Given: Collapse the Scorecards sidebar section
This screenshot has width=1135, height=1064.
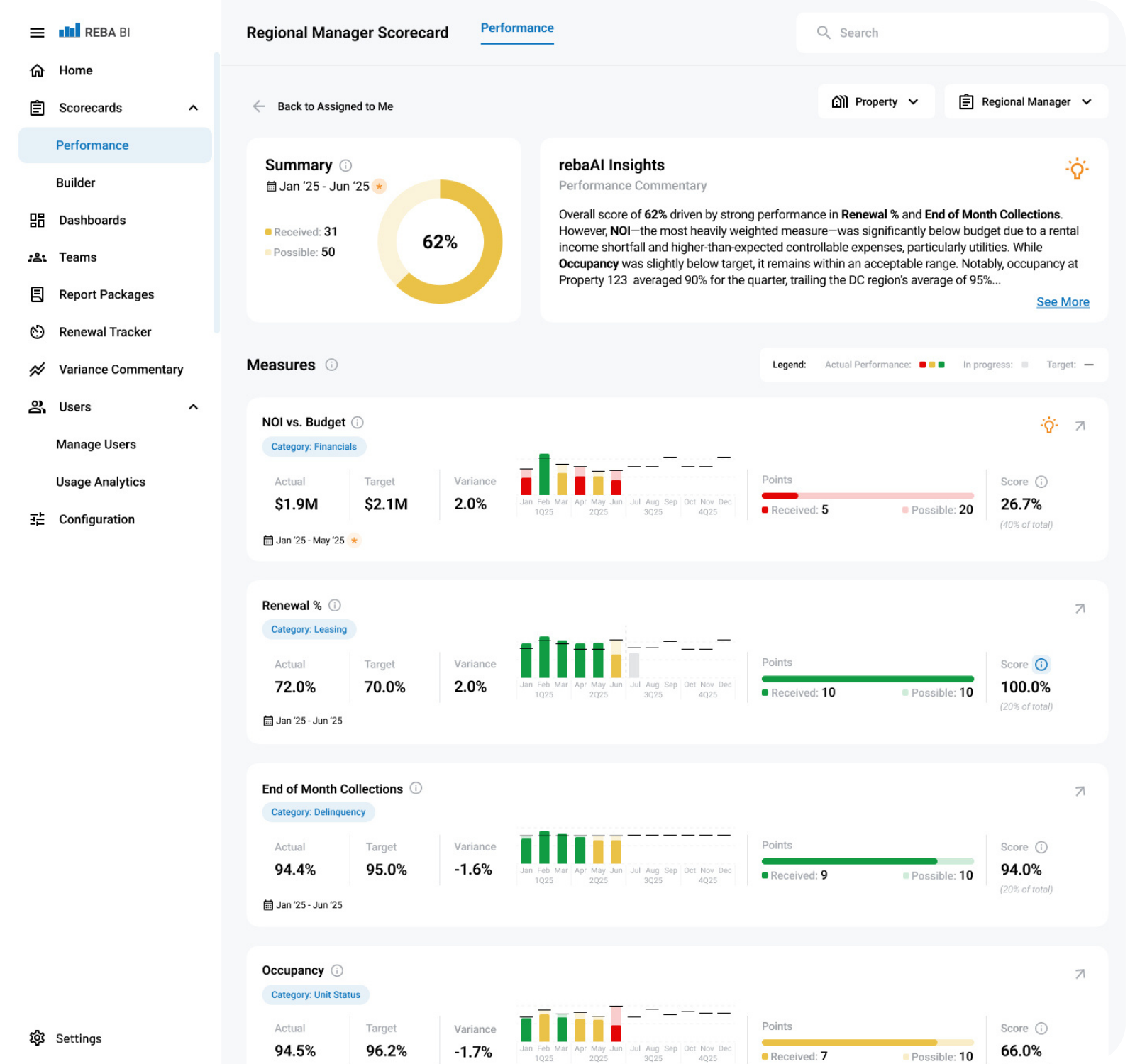Looking at the screenshot, I should click(x=193, y=108).
